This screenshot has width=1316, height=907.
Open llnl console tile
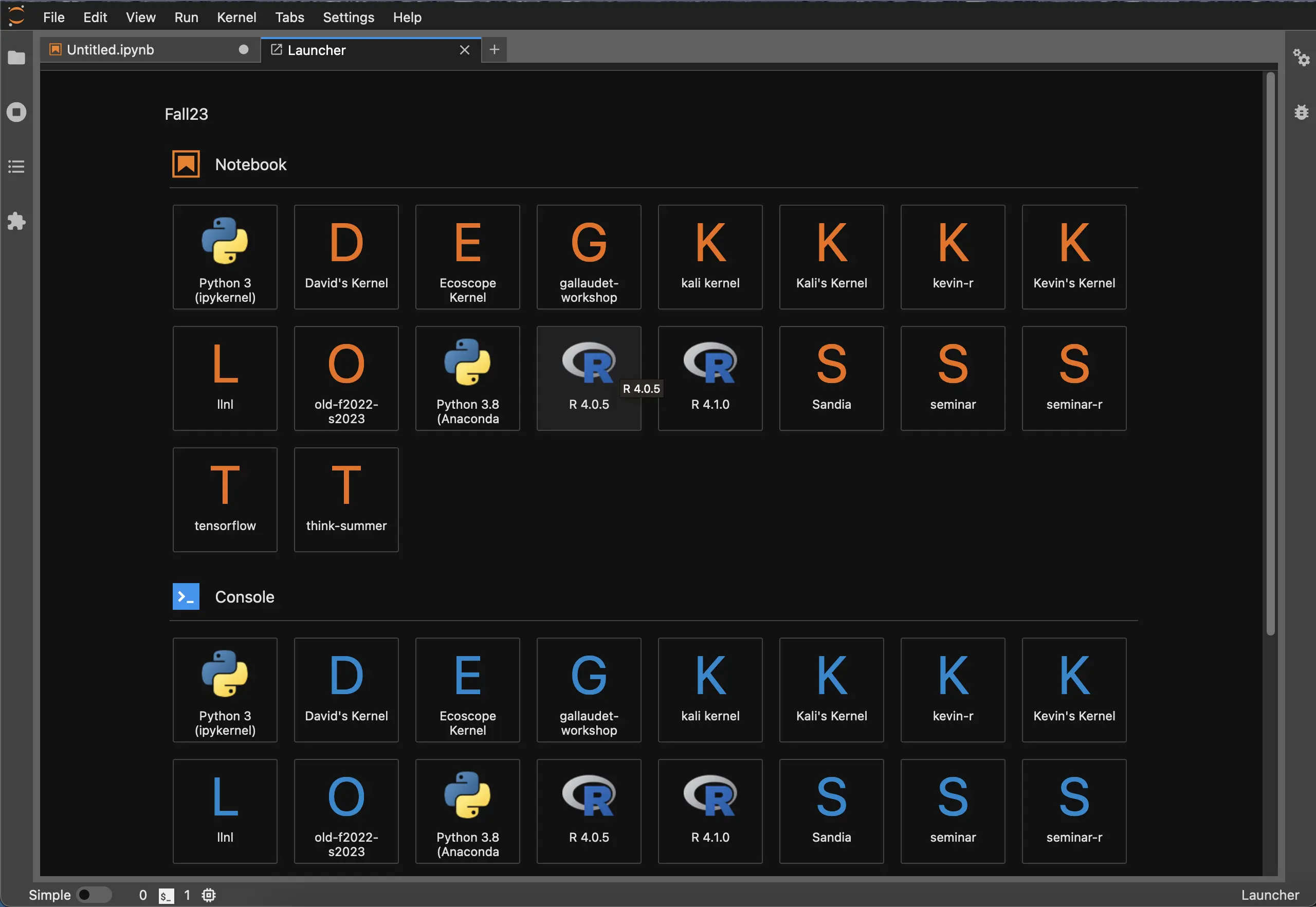click(x=225, y=811)
